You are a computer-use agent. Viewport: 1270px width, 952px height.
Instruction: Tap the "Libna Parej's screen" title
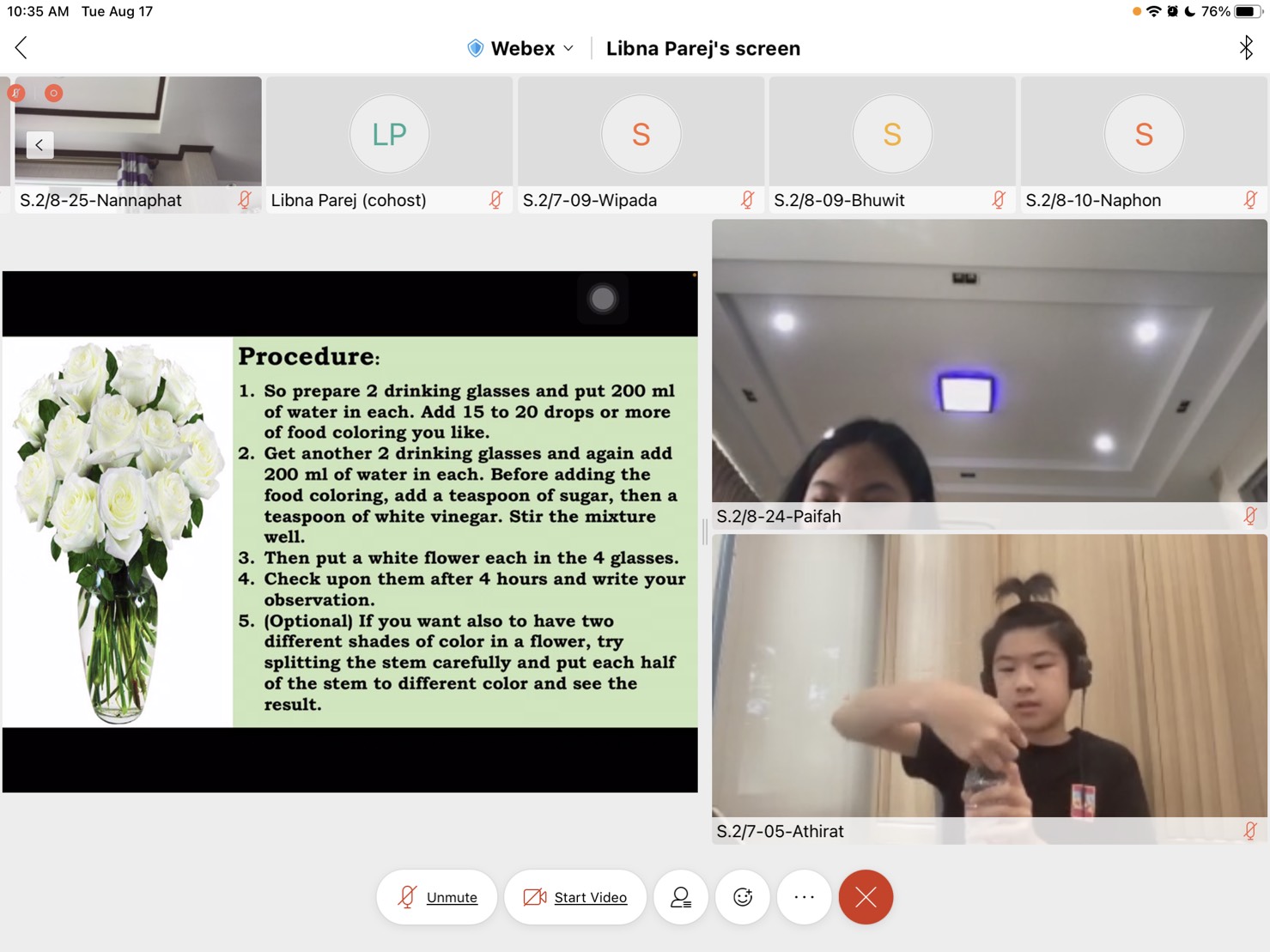pos(703,48)
